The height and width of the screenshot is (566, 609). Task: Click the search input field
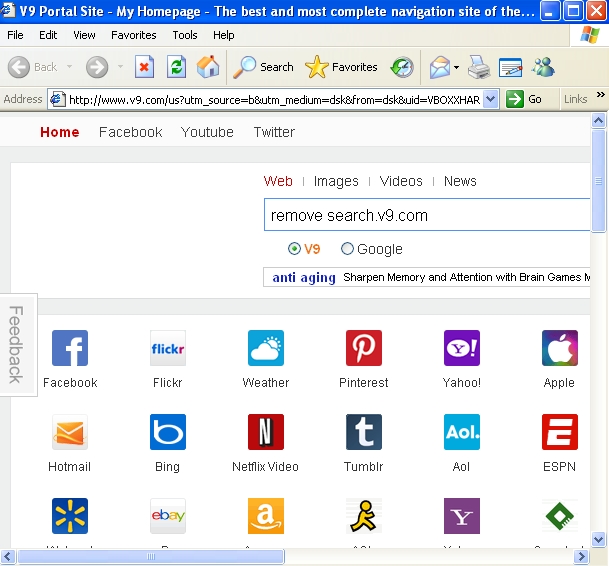coord(420,215)
